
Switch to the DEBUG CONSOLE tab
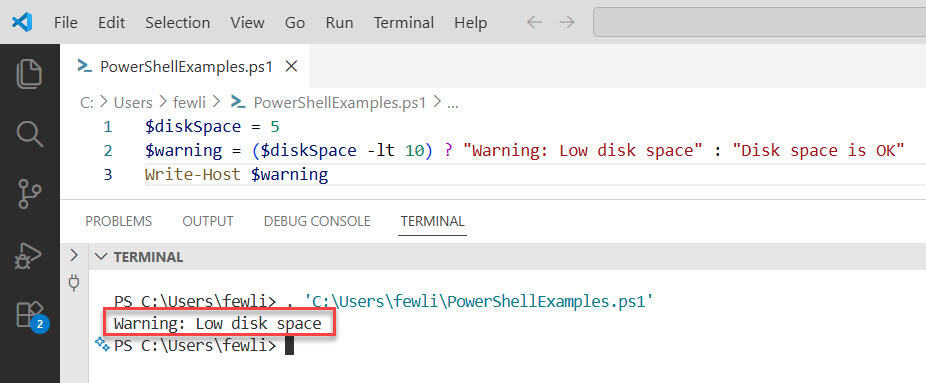317,221
